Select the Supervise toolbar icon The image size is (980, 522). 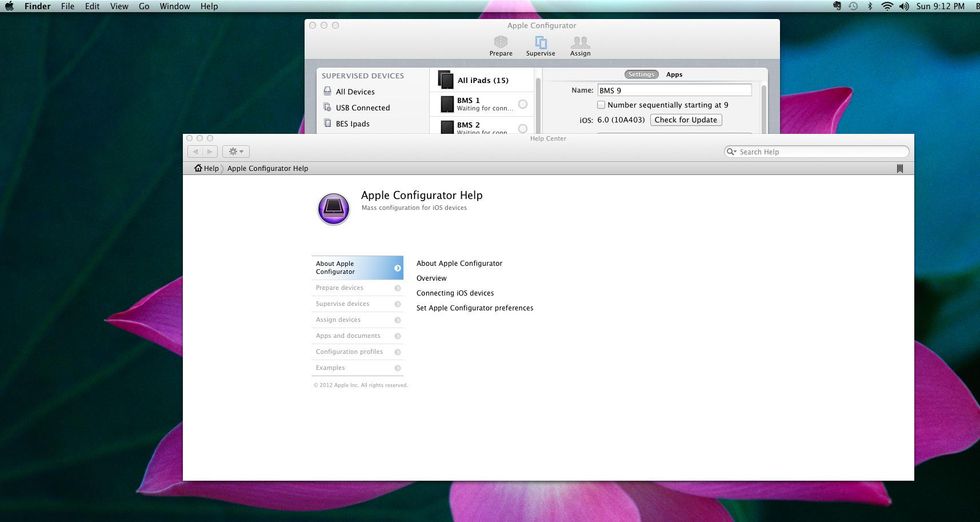point(540,45)
